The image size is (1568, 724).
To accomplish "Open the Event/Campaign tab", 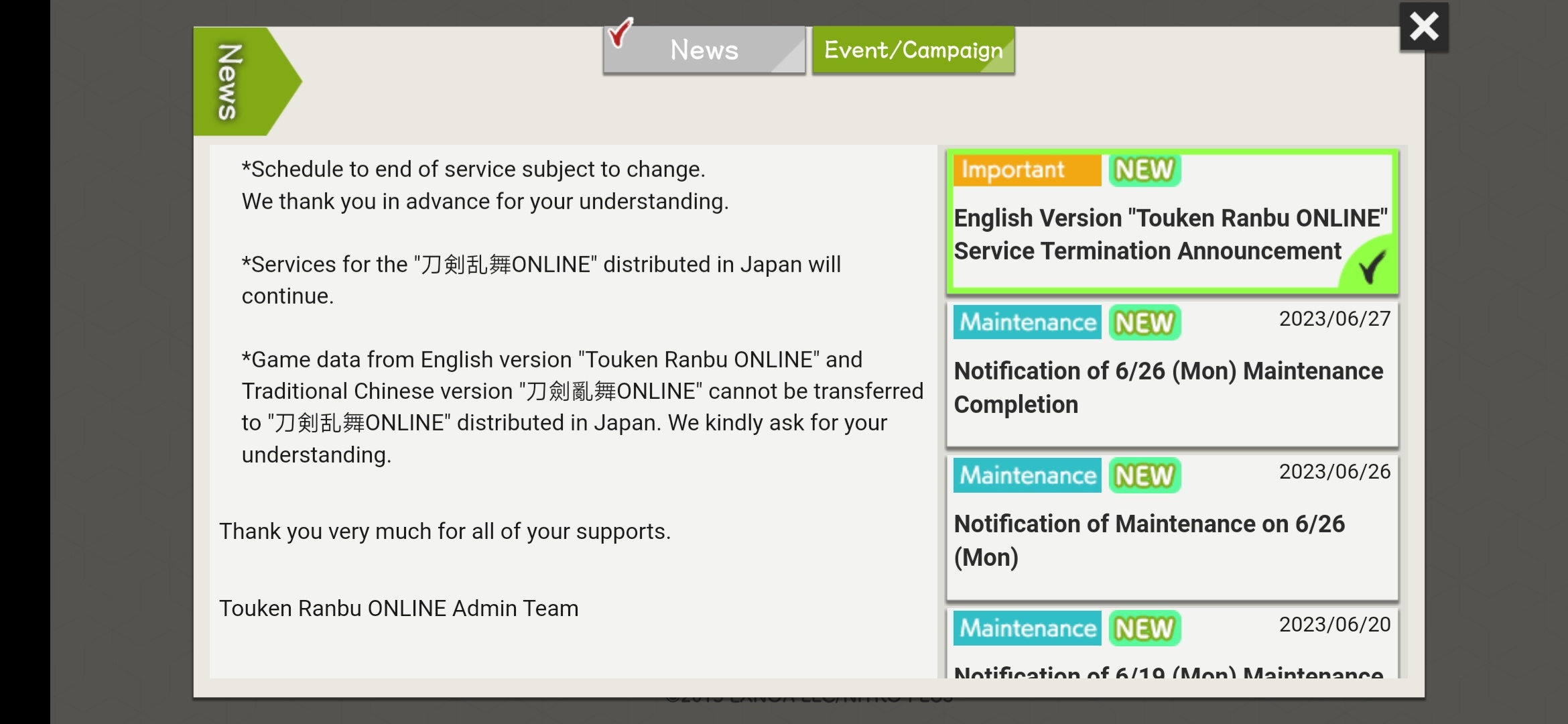I will coord(913,50).
